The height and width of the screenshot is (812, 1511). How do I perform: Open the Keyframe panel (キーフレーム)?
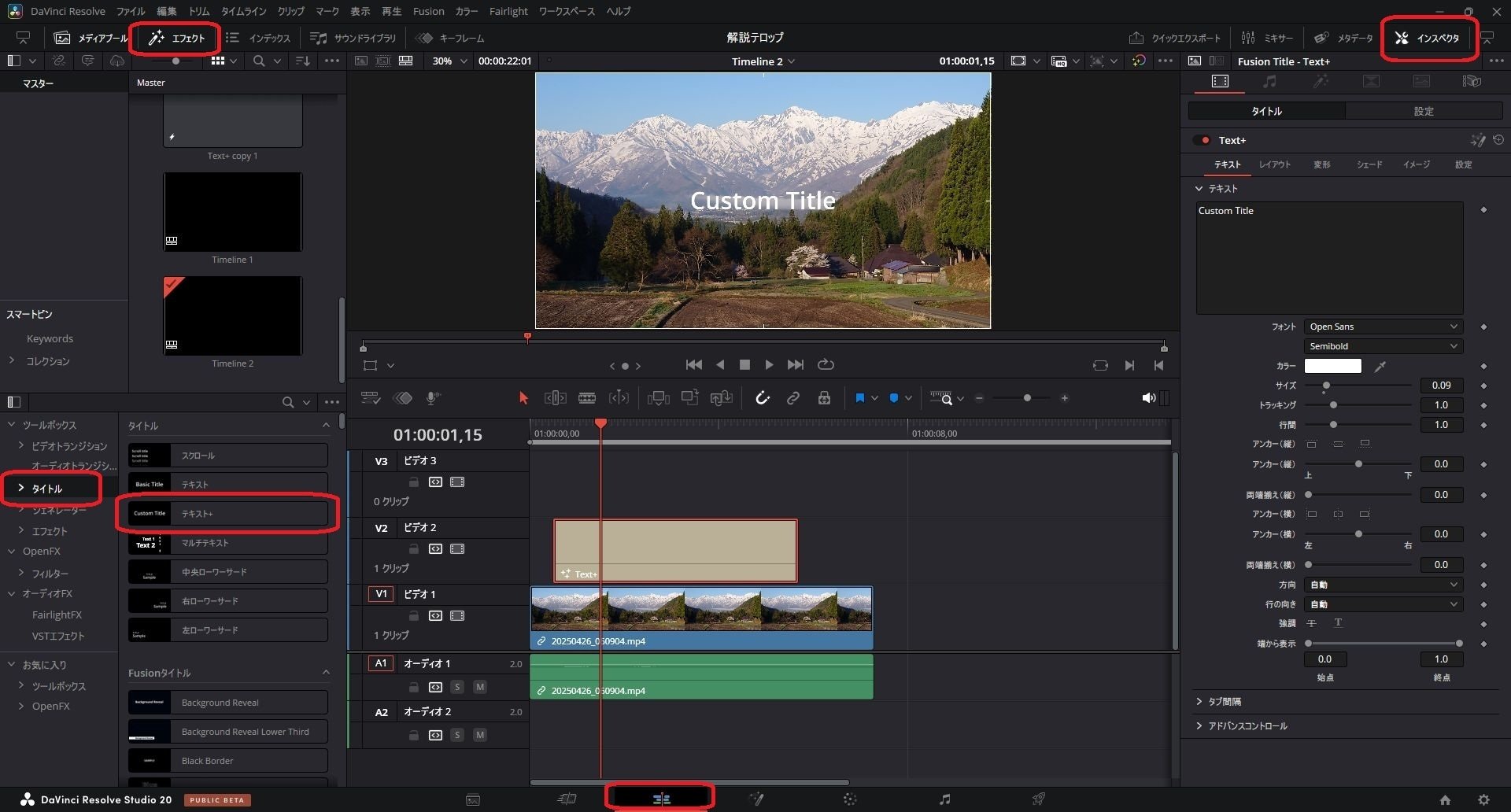coord(450,38)
